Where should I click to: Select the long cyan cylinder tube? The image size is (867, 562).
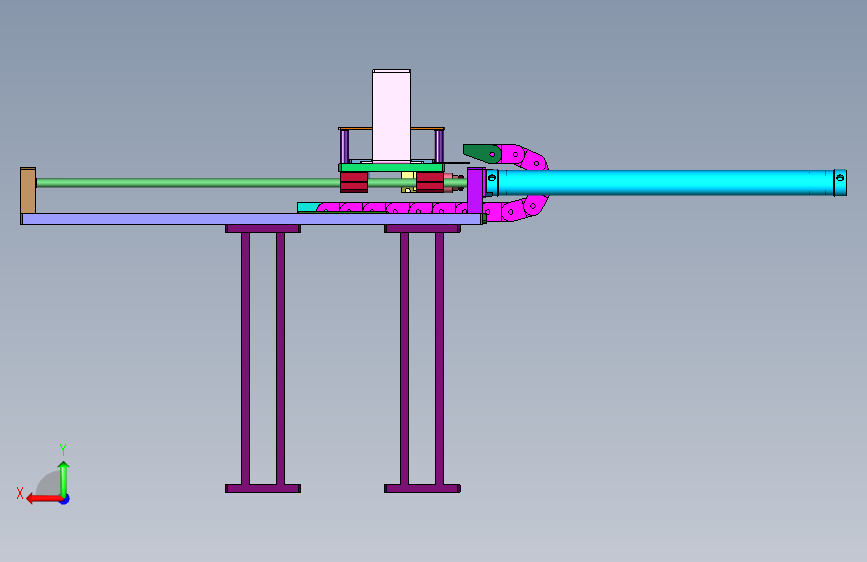point(665,183)
